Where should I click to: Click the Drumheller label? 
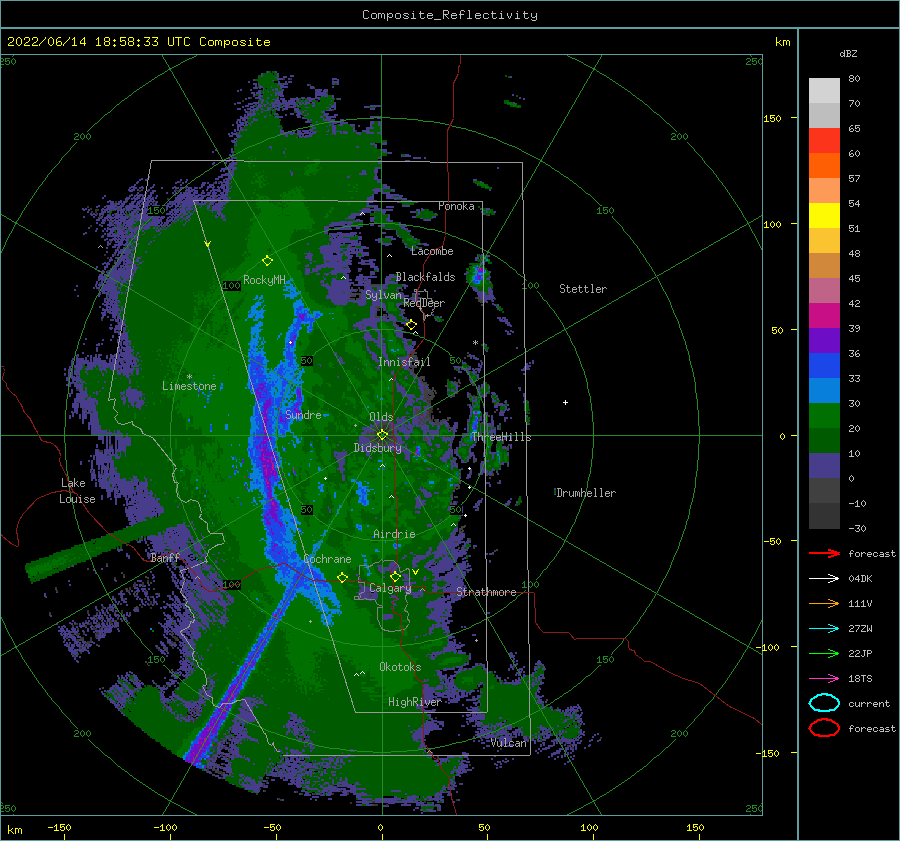tap(586, 493)
